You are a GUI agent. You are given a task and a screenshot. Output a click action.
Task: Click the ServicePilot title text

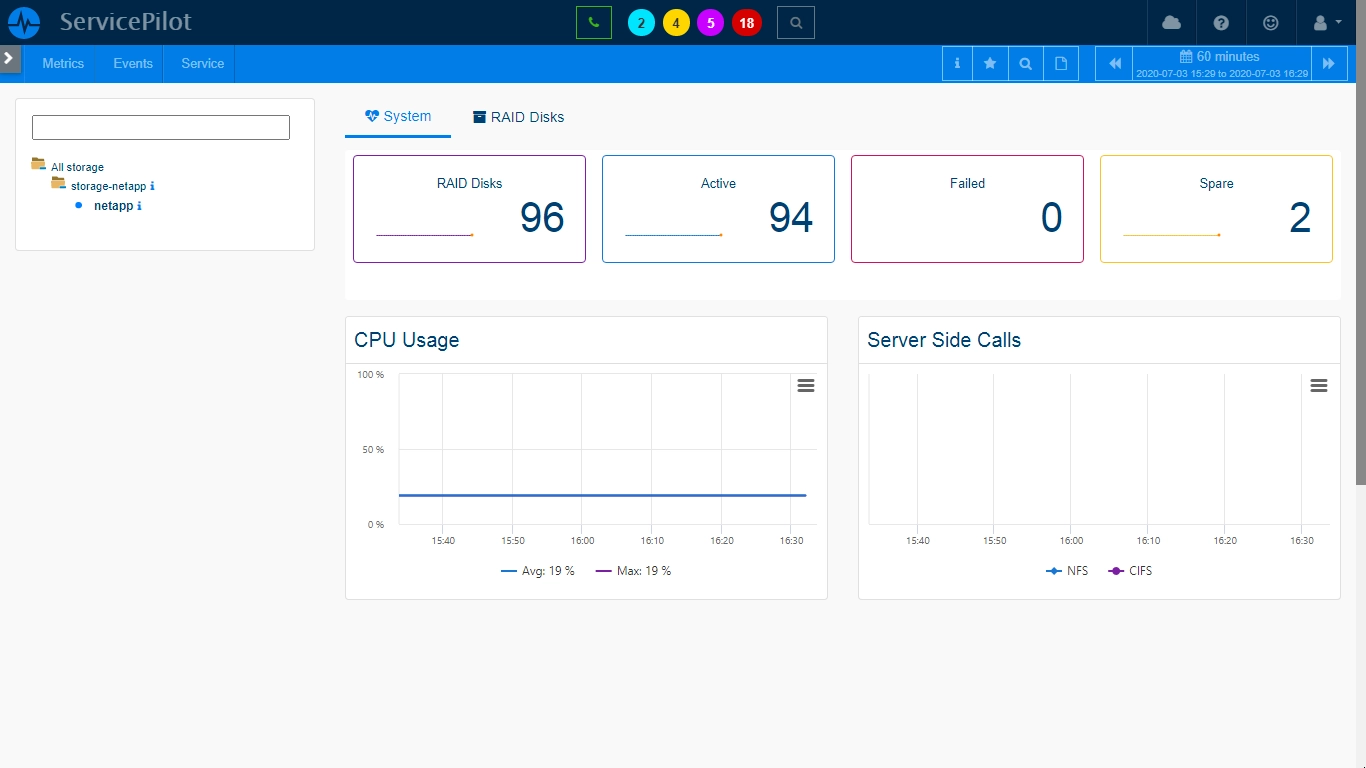click(125, 21)
